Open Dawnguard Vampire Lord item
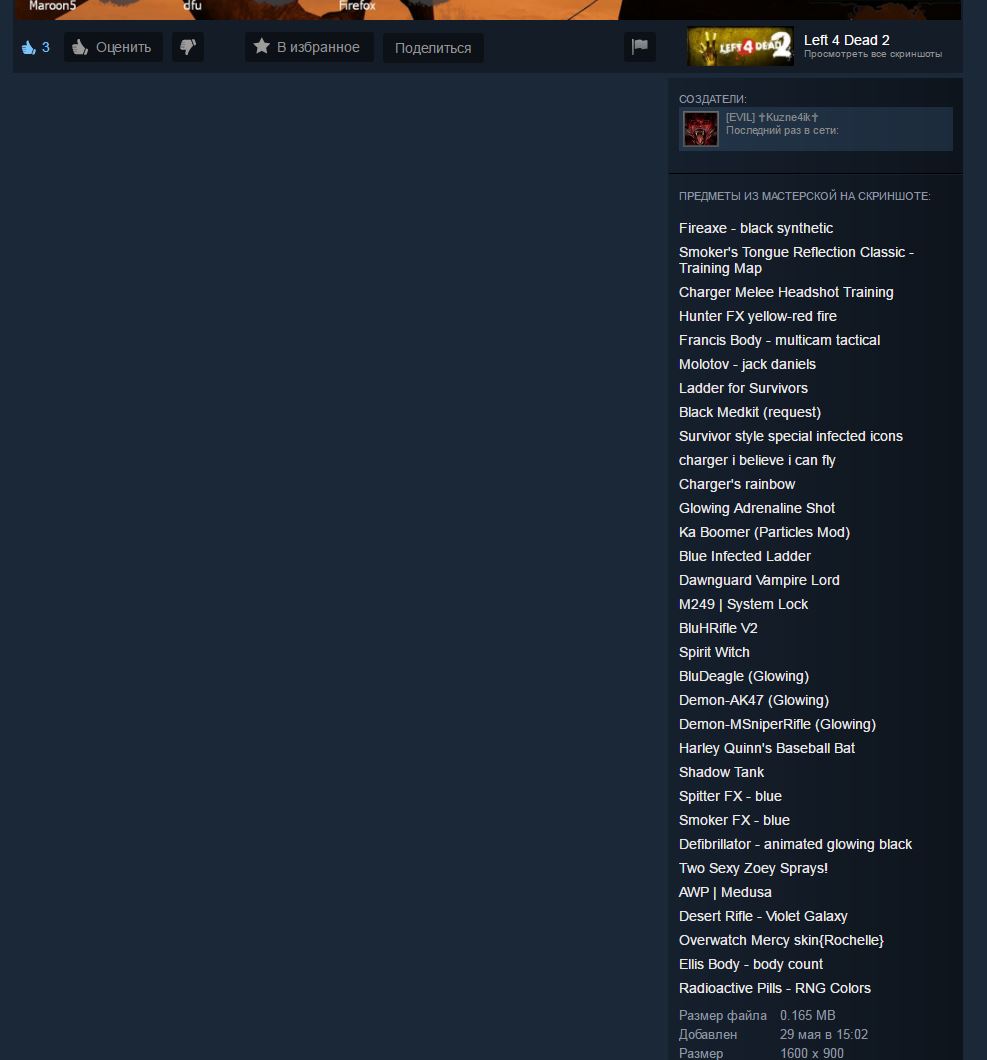This screenshot has width=987, height=1060. (x=759, y=580)
